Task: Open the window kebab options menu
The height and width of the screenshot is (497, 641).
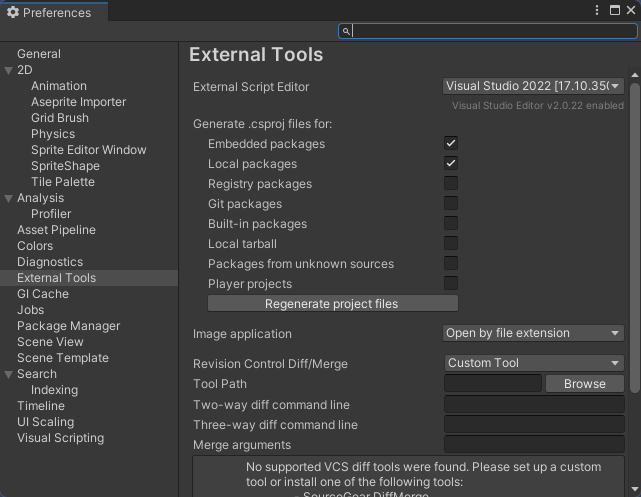Action: (597, 10)
